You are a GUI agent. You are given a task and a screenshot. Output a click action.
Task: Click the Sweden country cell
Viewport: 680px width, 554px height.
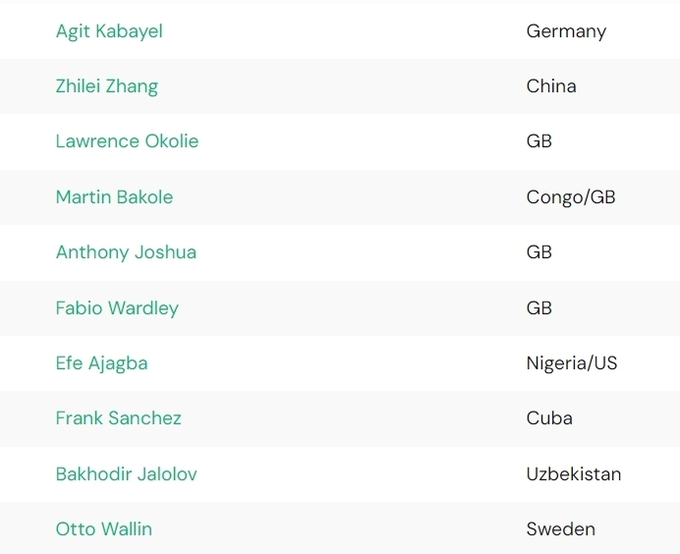click(x=561, y=529)
